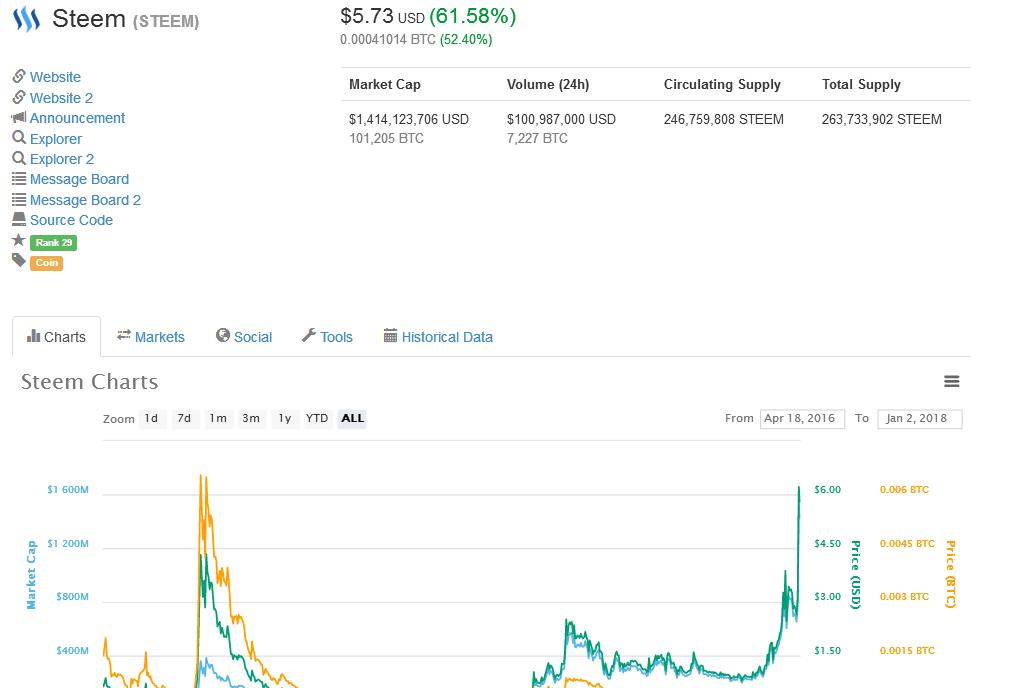Switch to the Social tab
This screenshot has width=1014, height=688.
click(x=244, y=337)
